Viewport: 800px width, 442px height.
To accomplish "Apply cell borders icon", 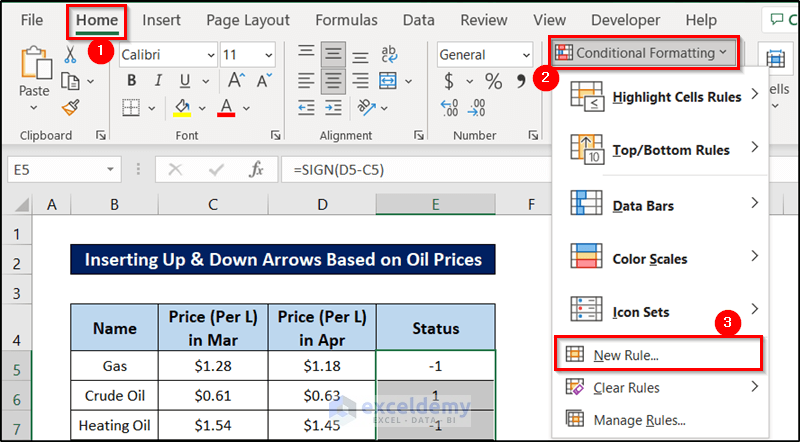I will click(x=131, y=108).
